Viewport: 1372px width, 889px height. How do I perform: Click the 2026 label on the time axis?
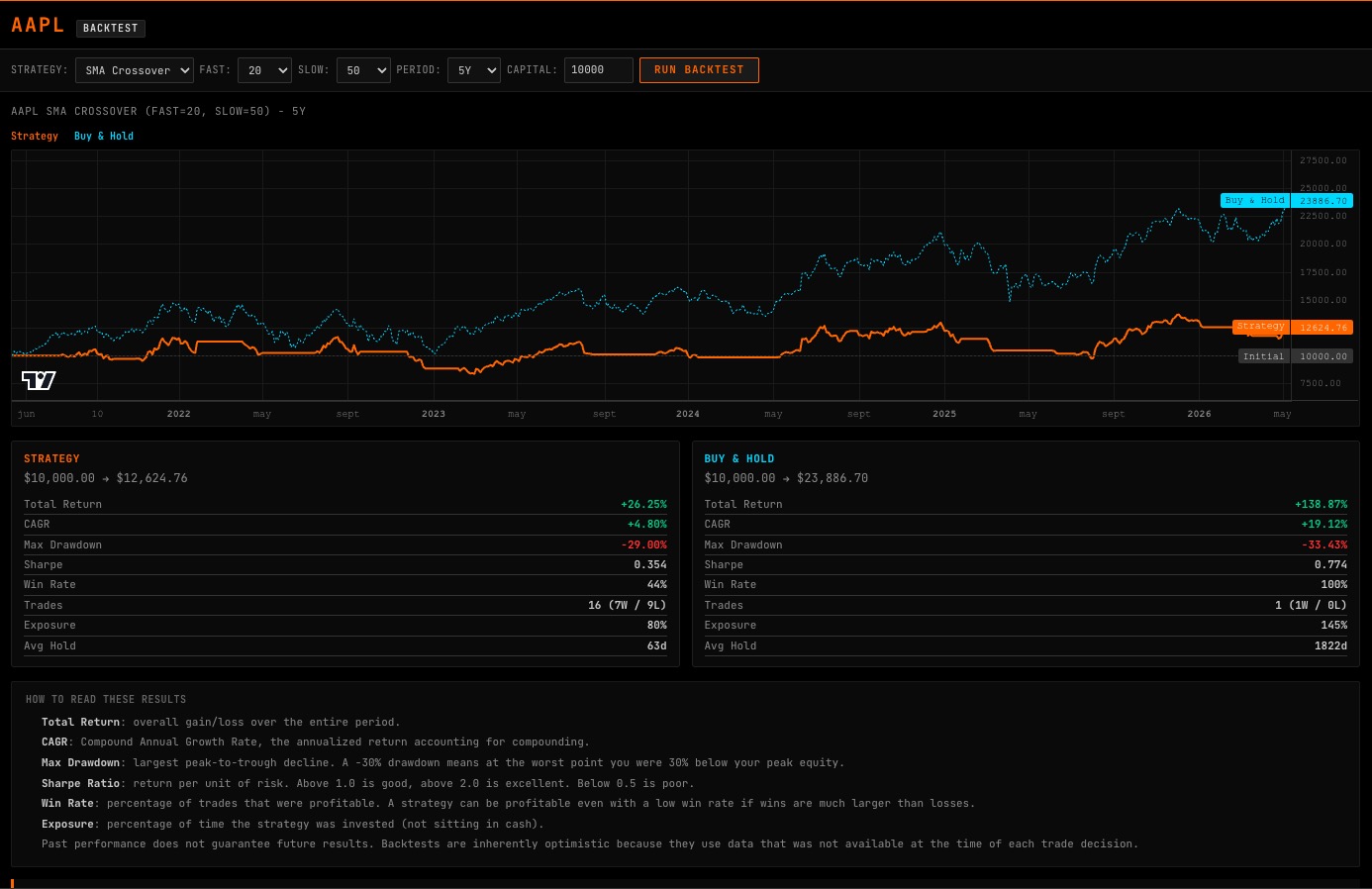point(1199,414)
